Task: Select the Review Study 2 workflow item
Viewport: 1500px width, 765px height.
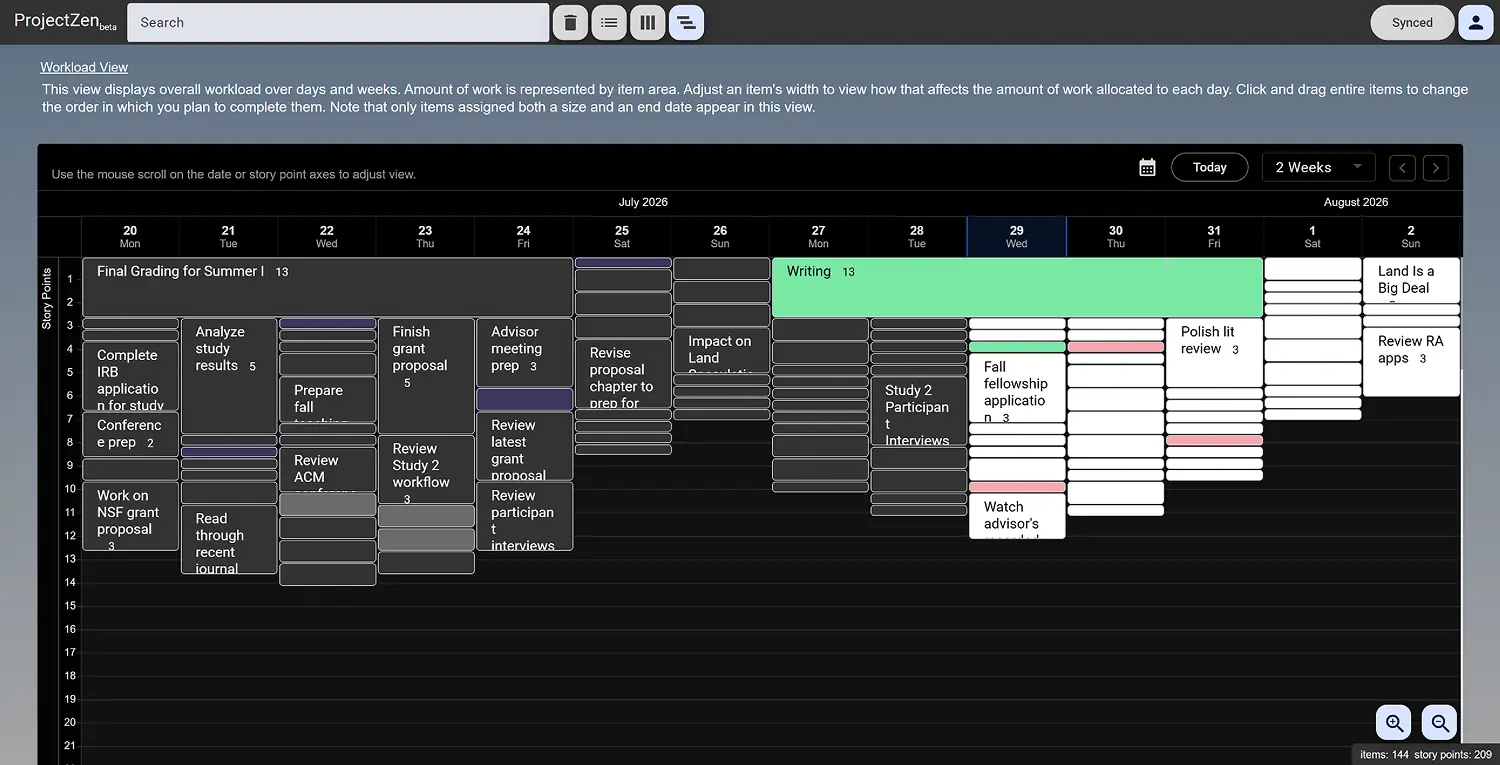Action: pos(426,469)
